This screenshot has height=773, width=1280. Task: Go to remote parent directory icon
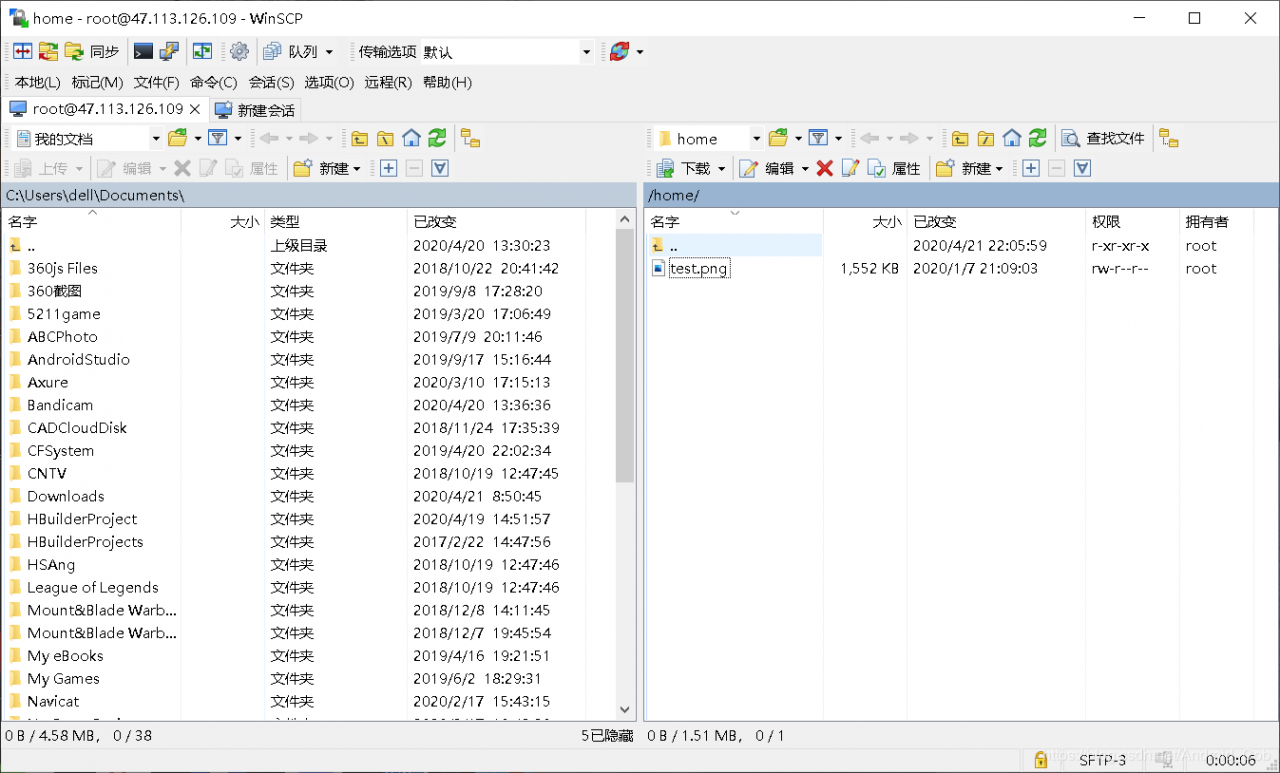pos(960,138)
